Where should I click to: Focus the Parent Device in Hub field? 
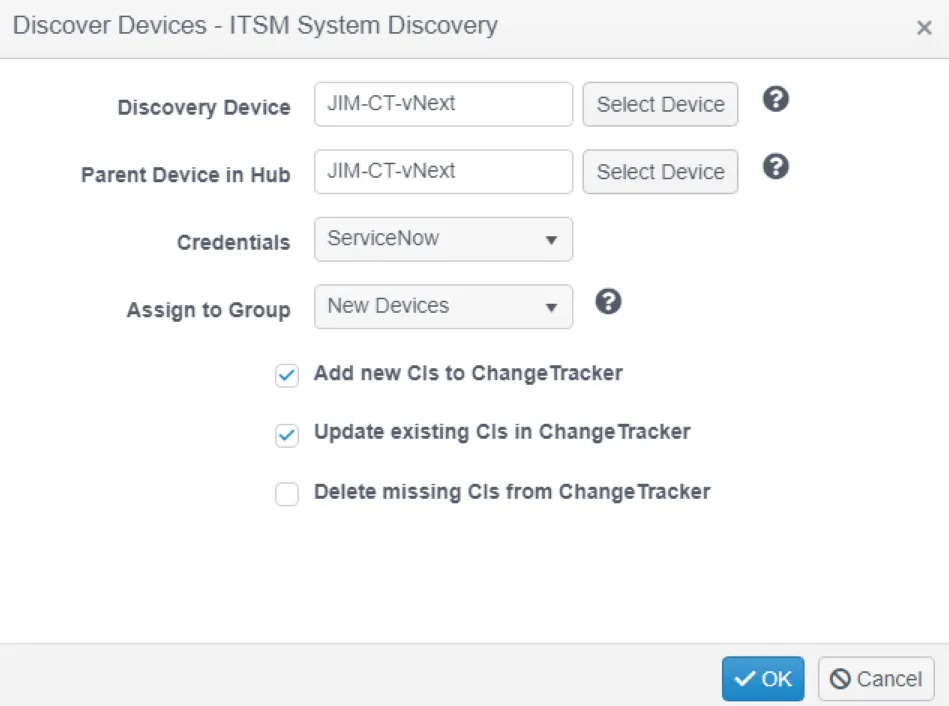coord(443,172)
